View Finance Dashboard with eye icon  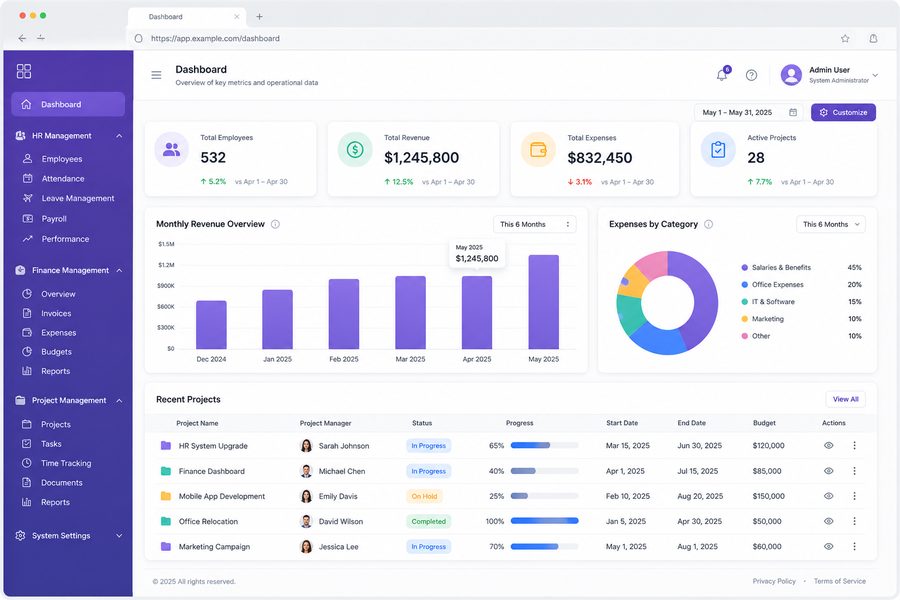click(828, 471)
